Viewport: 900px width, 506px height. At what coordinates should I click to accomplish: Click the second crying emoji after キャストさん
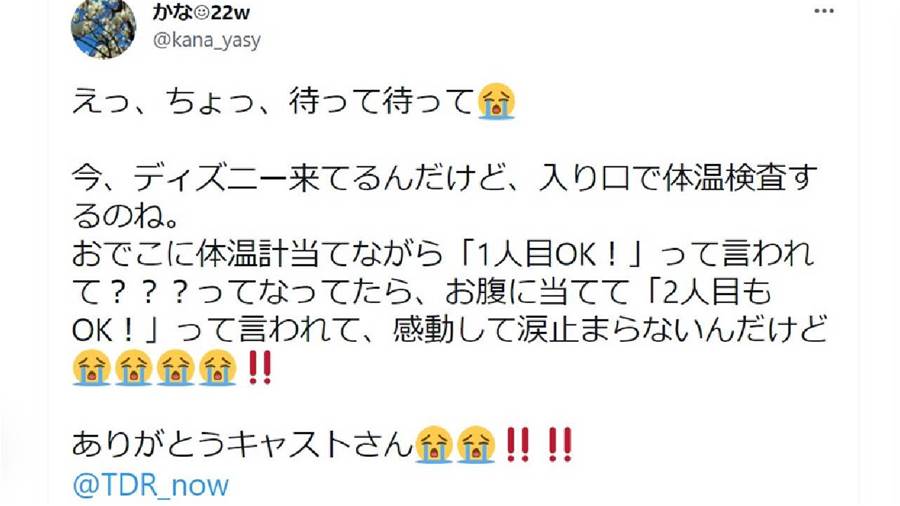(476, 445)
